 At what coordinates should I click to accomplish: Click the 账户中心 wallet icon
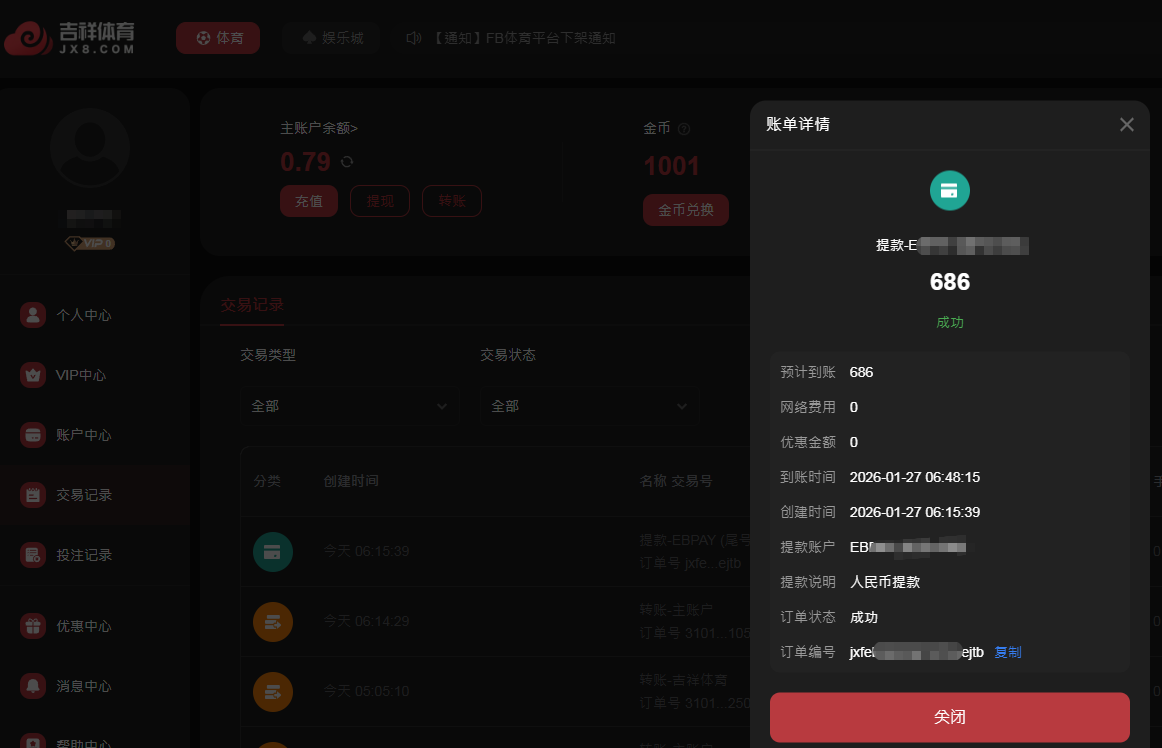[x=31, y=434]
